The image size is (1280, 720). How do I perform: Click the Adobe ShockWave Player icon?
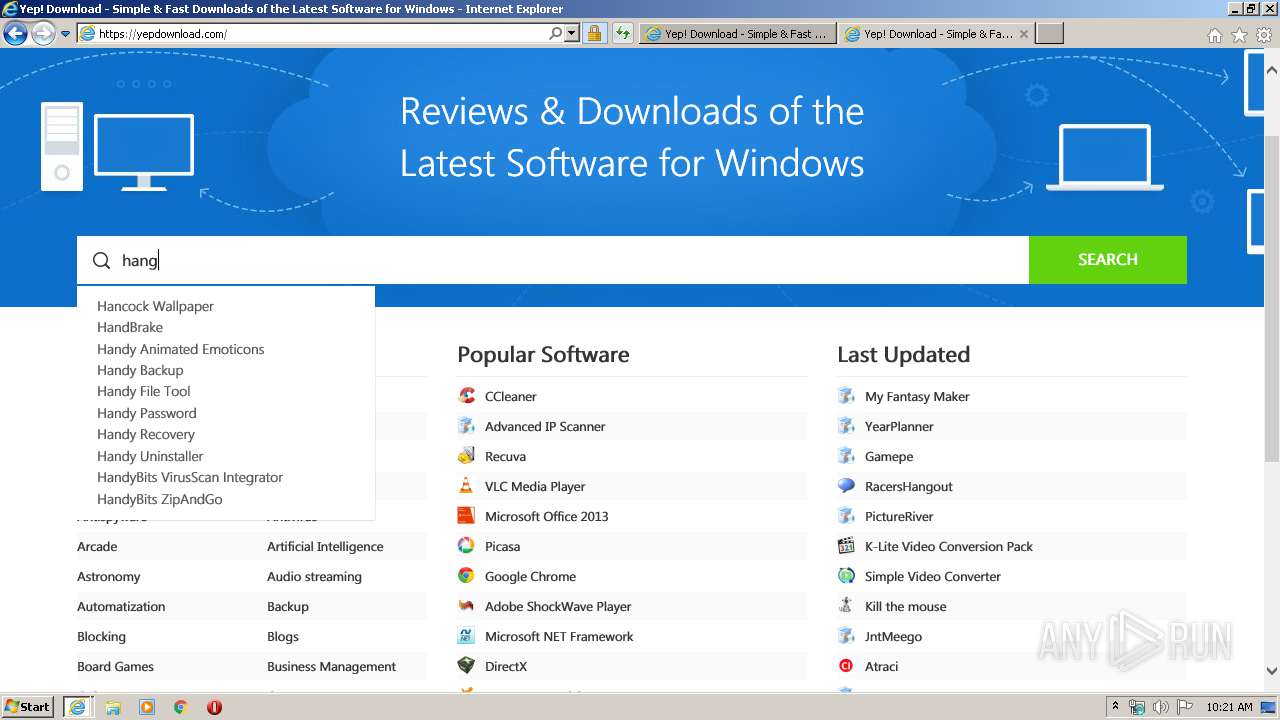click(x=466, y=606)
